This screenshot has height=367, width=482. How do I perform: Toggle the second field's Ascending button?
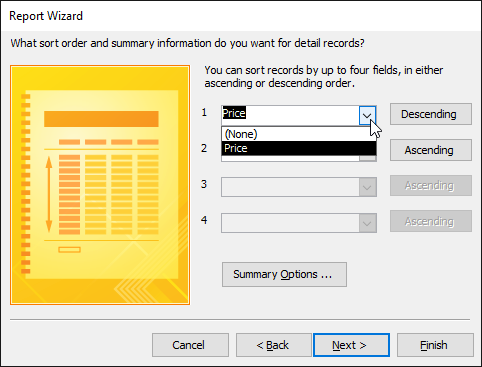431,150
